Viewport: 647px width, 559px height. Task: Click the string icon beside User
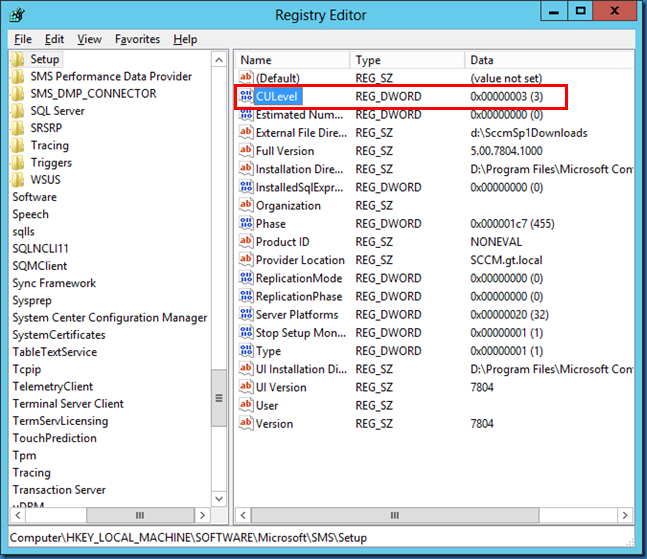246,405
